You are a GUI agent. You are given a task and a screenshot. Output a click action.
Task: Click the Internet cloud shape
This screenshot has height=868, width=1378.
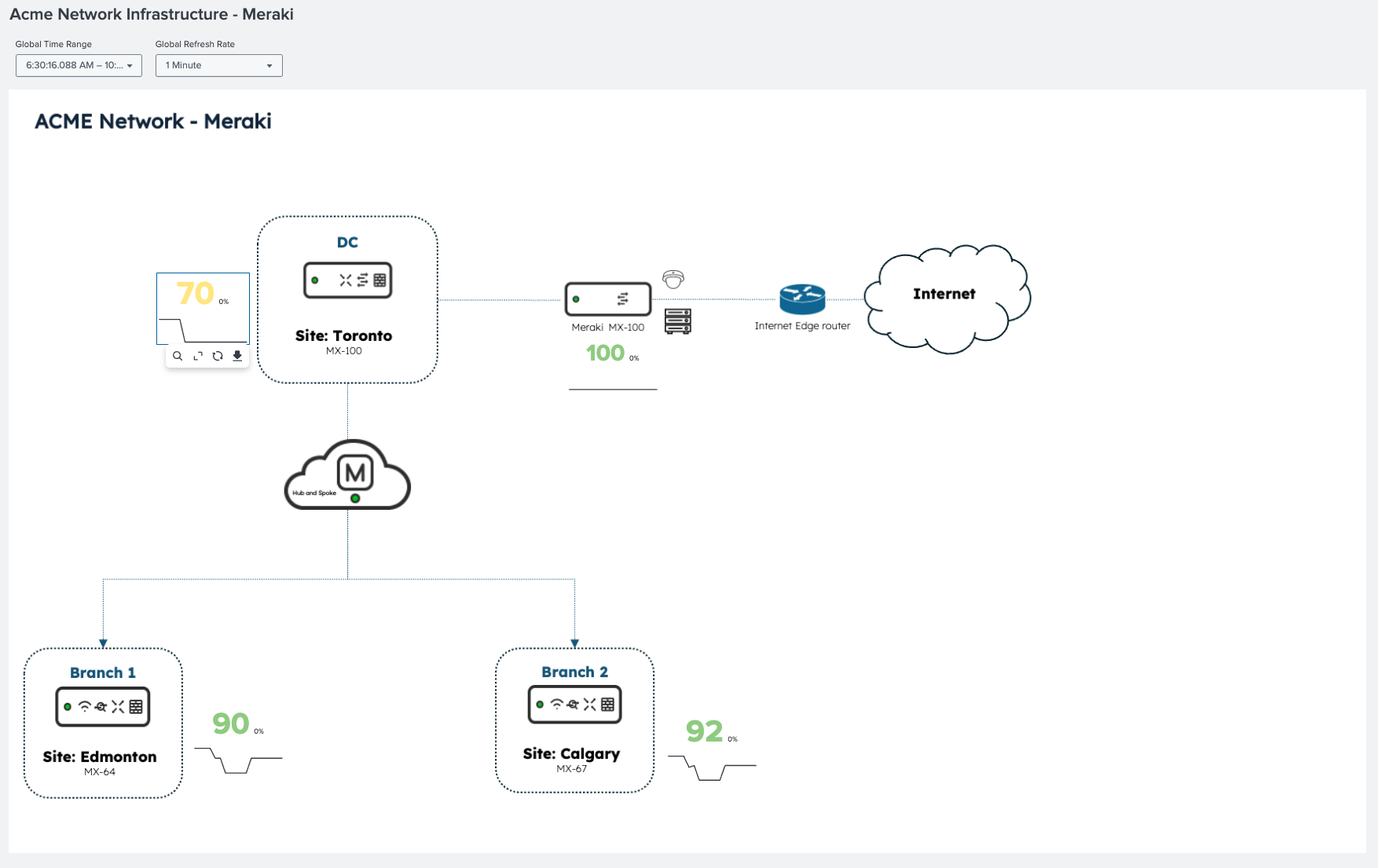tap(947, 298)
